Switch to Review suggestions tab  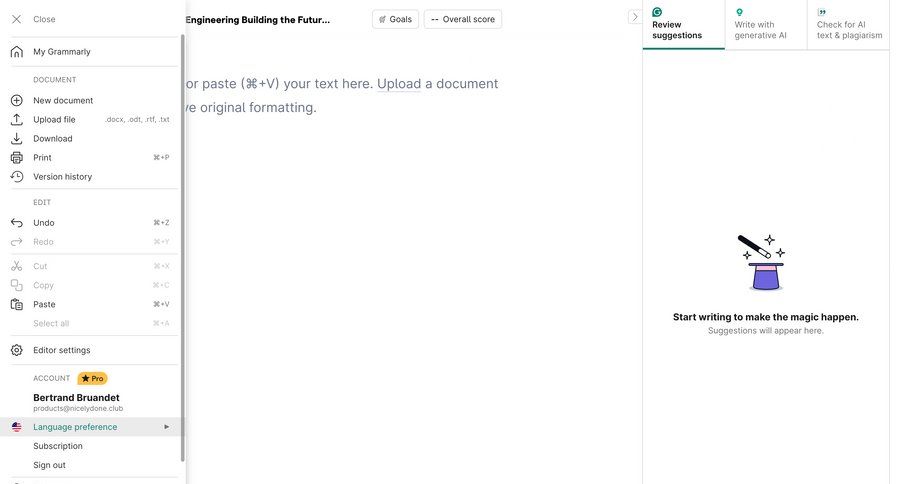[x=684, y=25]
